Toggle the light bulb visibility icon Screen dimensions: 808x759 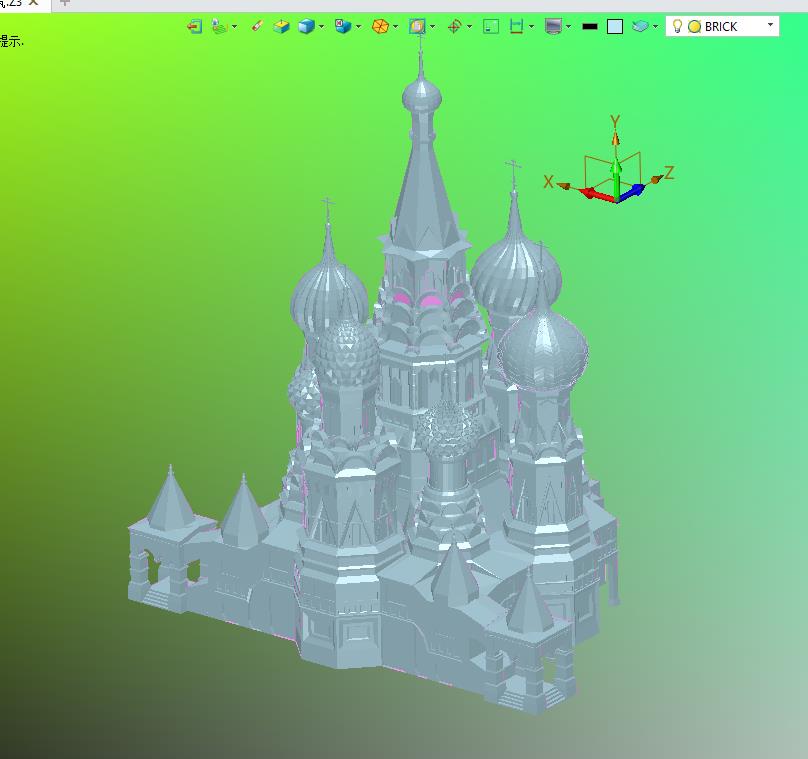coord(678,26)
